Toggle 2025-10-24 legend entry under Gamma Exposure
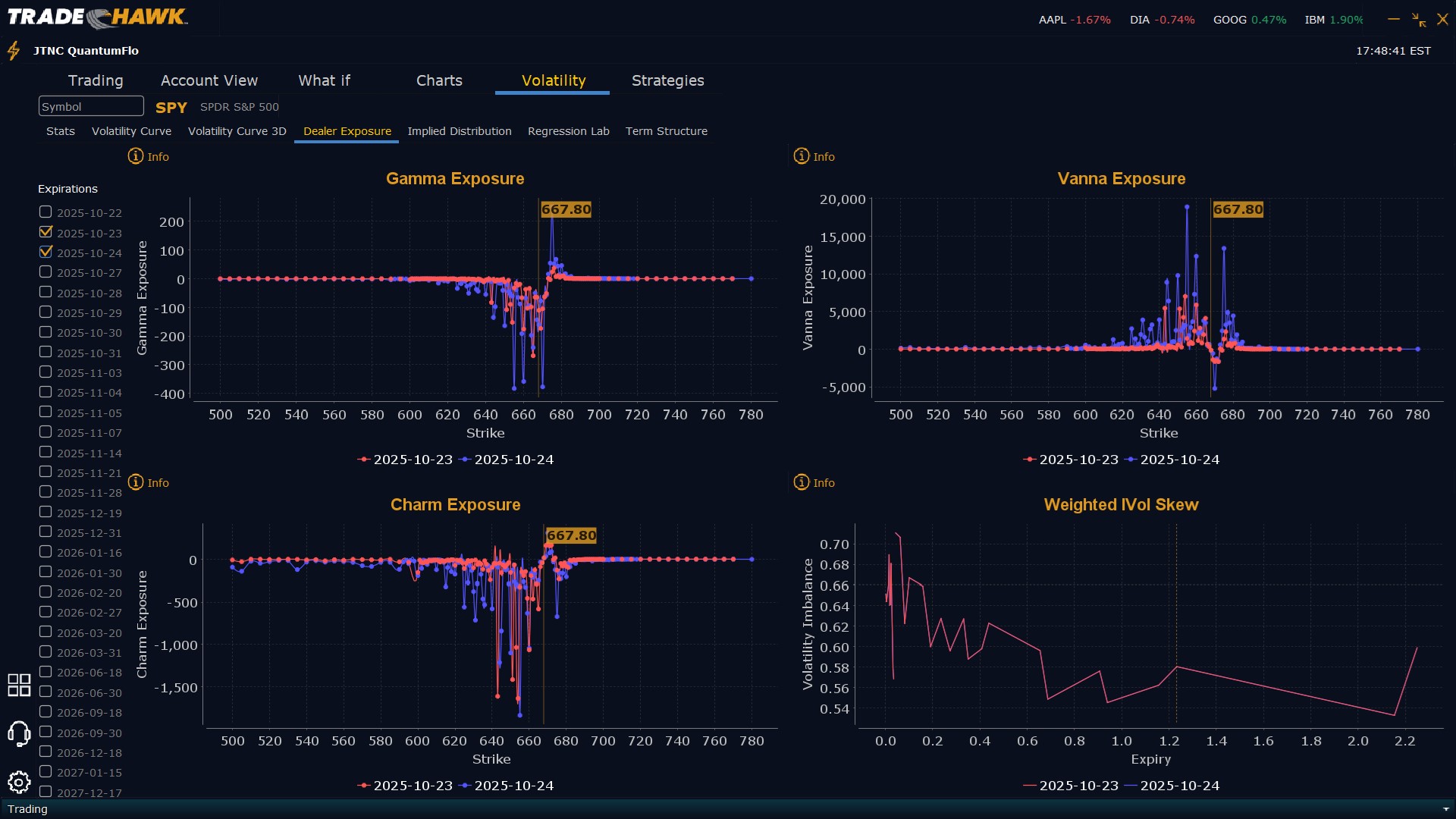 pos(507,460)
